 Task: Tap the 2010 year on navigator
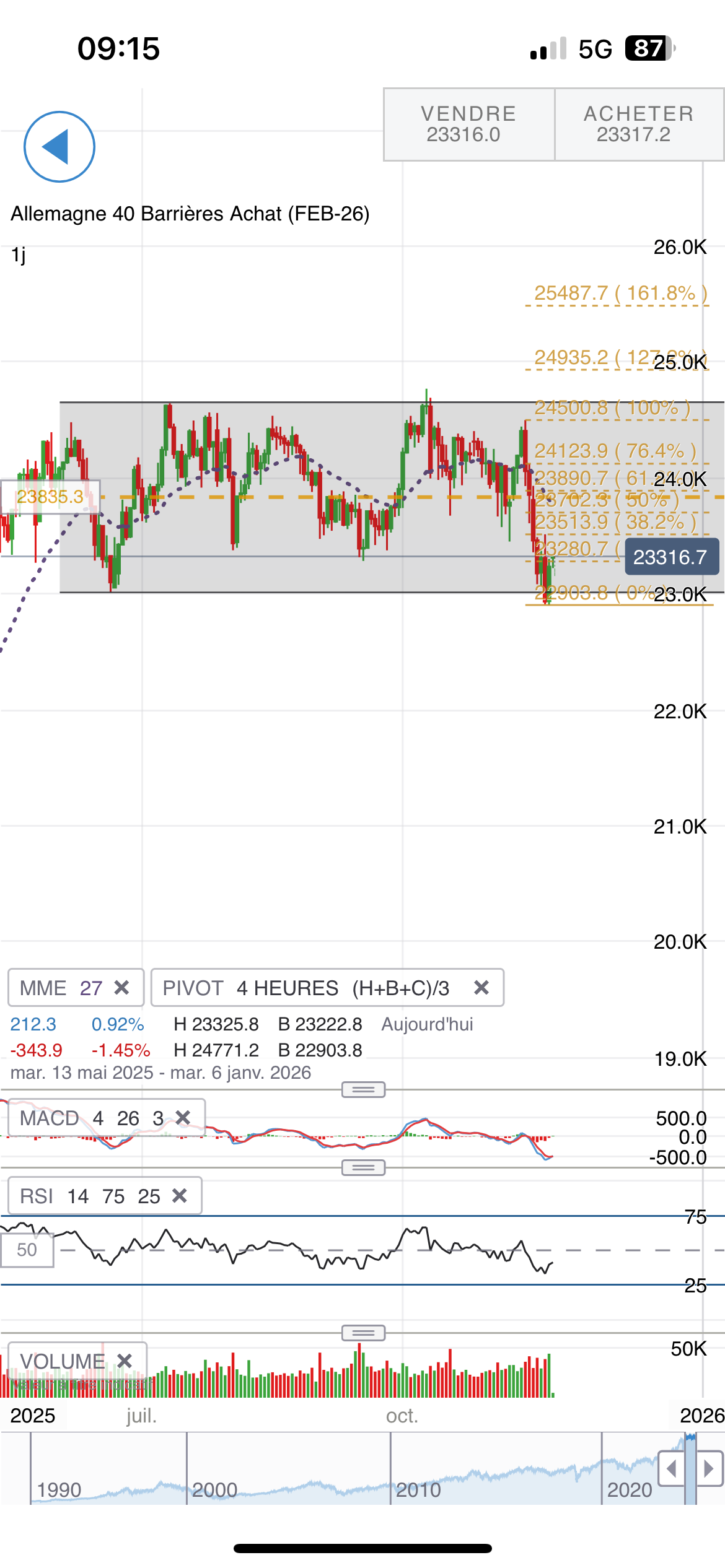point(418,1489)
